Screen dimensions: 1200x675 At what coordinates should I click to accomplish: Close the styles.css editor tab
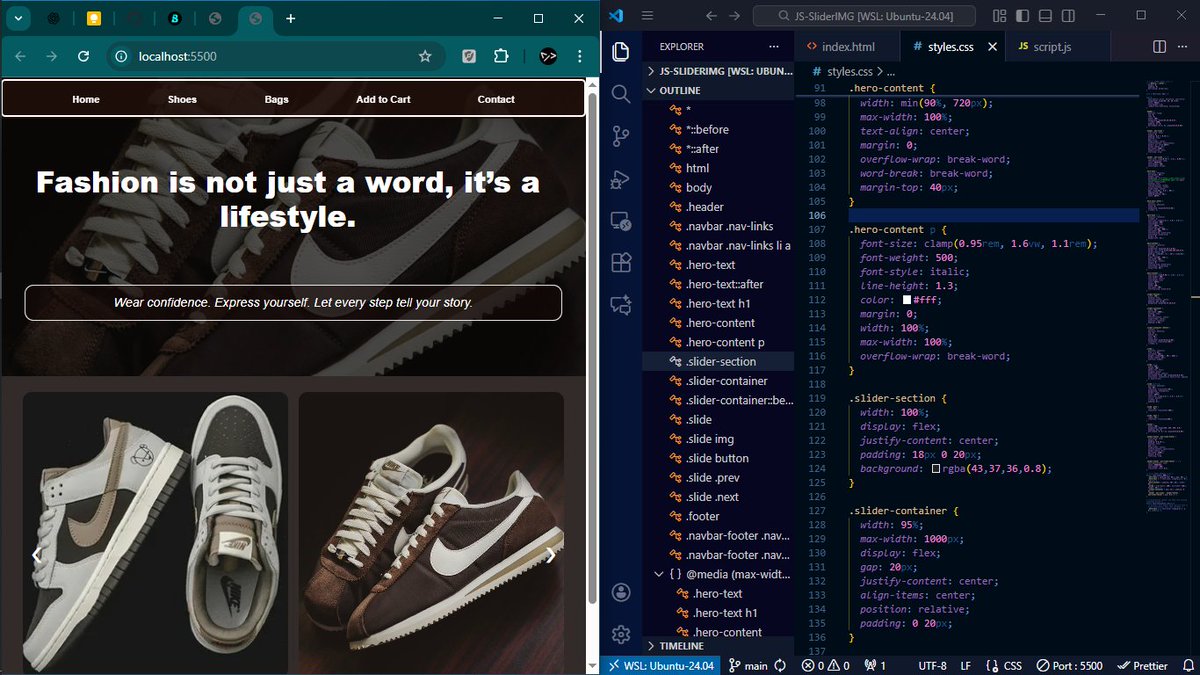point(993,47)
